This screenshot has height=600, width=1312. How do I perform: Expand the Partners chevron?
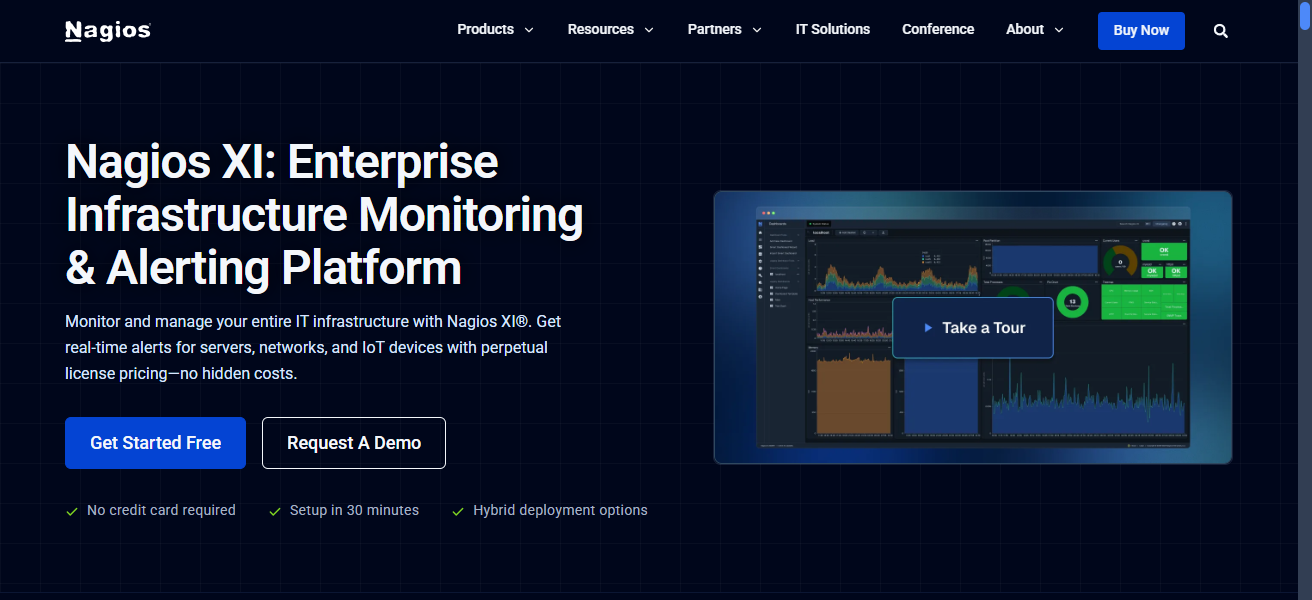[757, 30]
